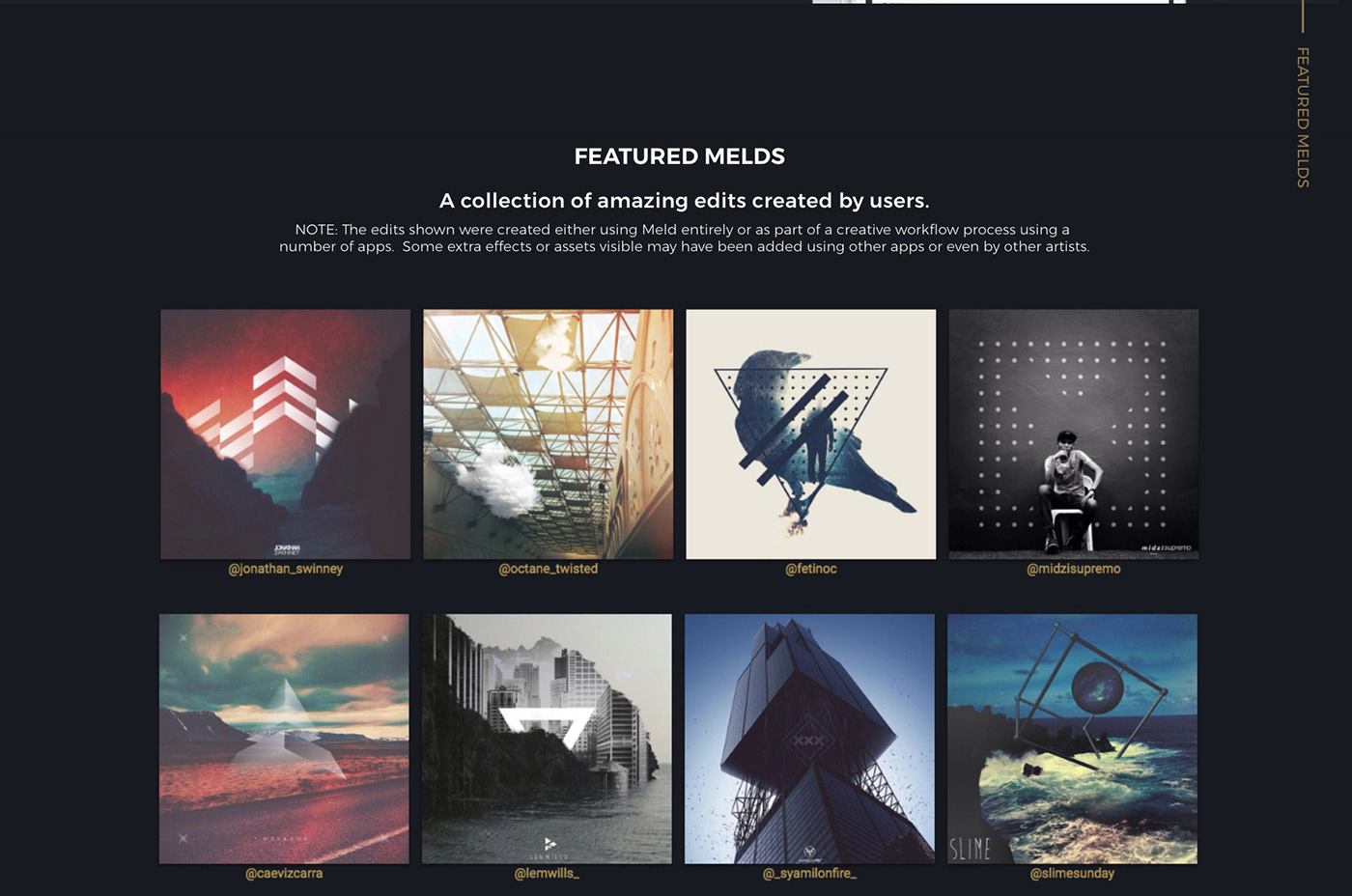
Task: Click the white chevron stripes in Swinney artwork
Action: point(280,406)
